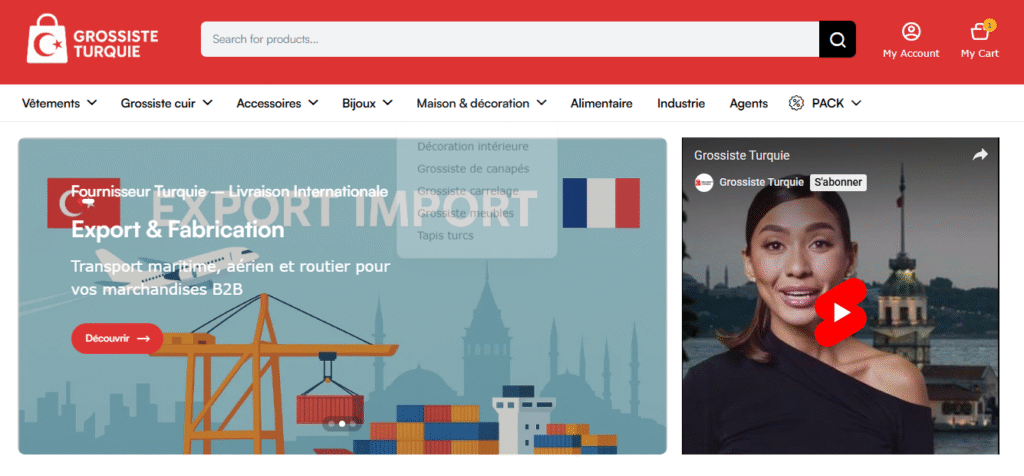The width and height of the screenshot is (1024, 476).
Task: Click the My Cart label
Action: pyautogui.click(x=980, y=54)
